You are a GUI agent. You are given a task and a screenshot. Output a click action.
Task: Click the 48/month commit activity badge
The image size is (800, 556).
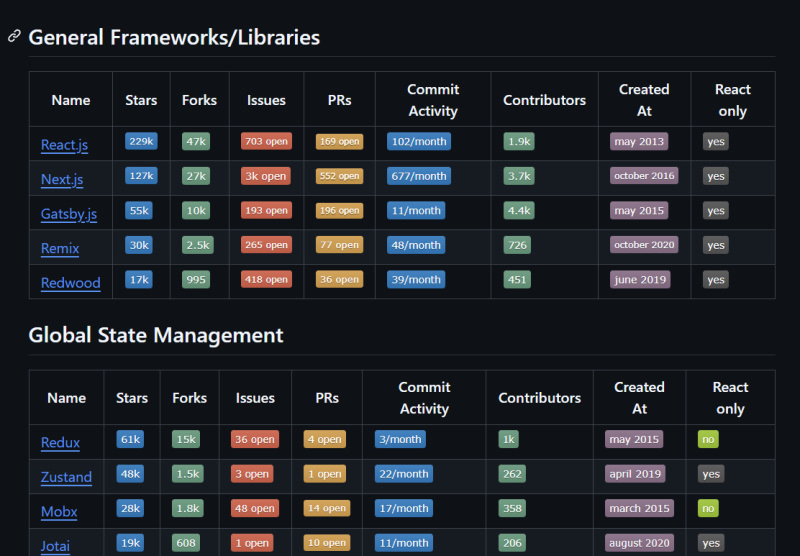click(416, 245)
